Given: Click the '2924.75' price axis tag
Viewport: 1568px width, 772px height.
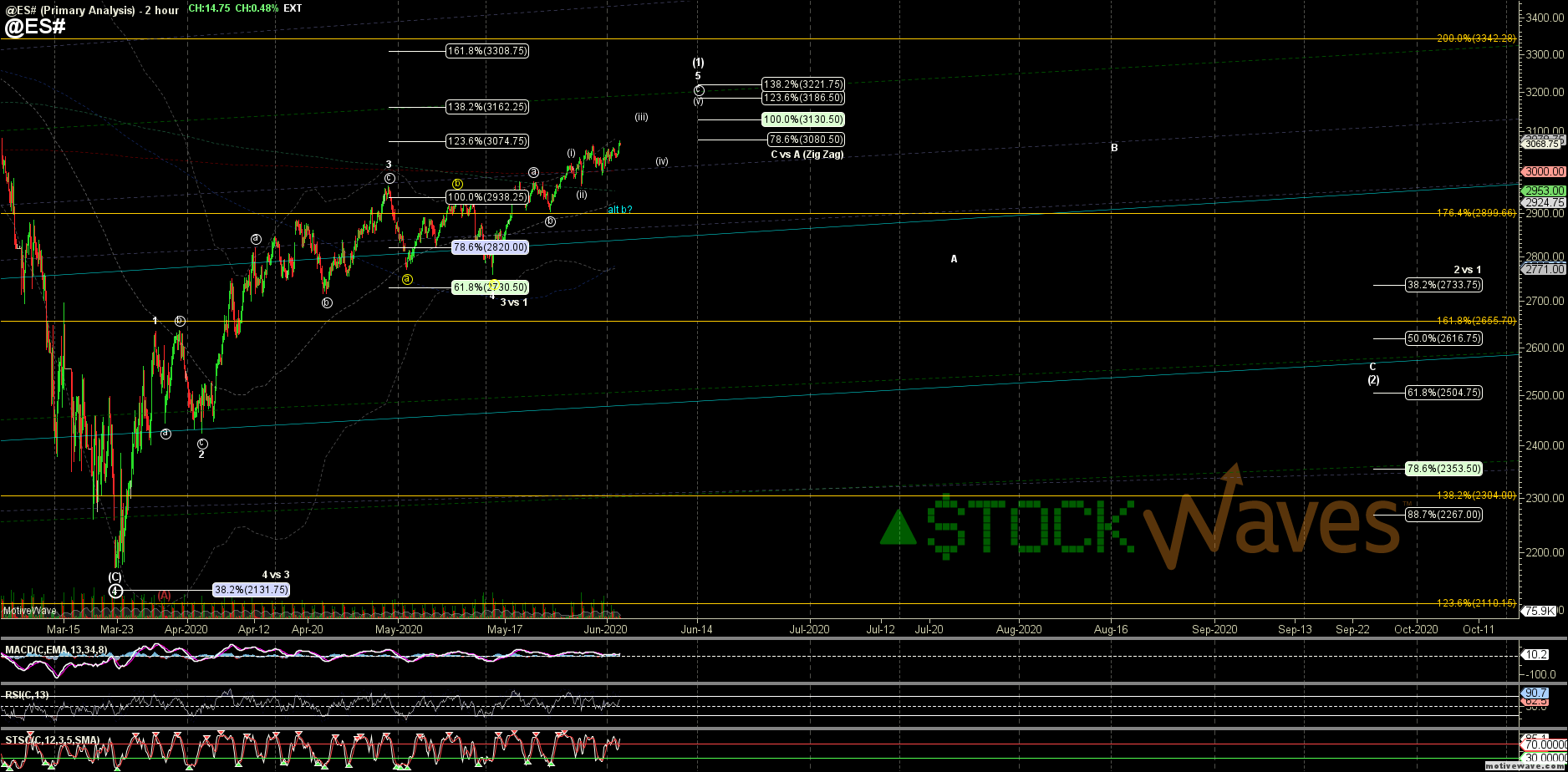Looking at the screenshot, I should pos(1544,202).
